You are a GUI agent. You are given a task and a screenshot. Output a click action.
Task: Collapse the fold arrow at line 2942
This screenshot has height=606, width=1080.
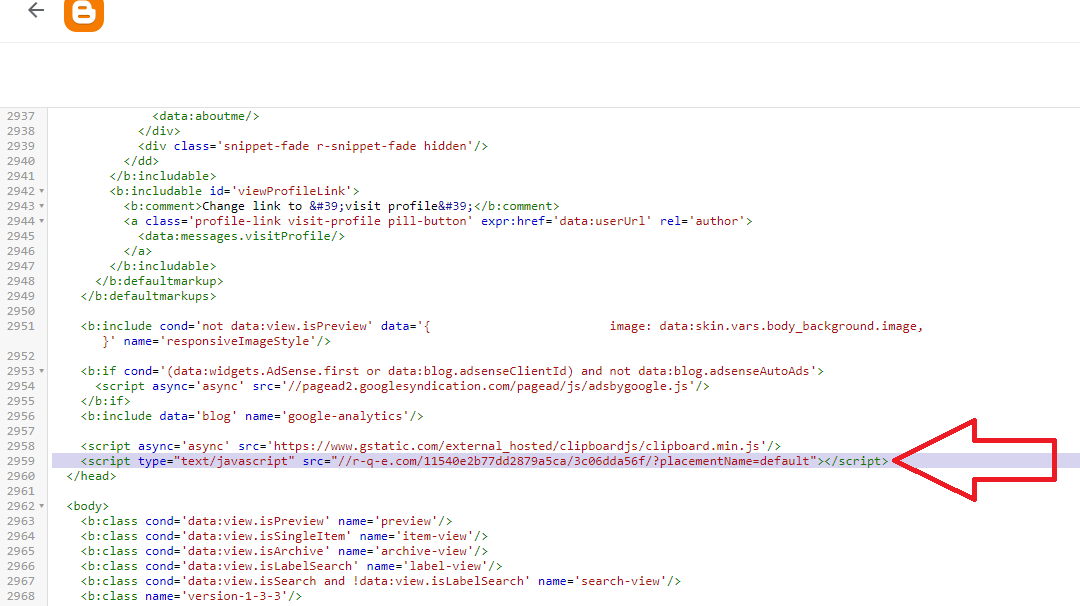[x=41, y=191]
